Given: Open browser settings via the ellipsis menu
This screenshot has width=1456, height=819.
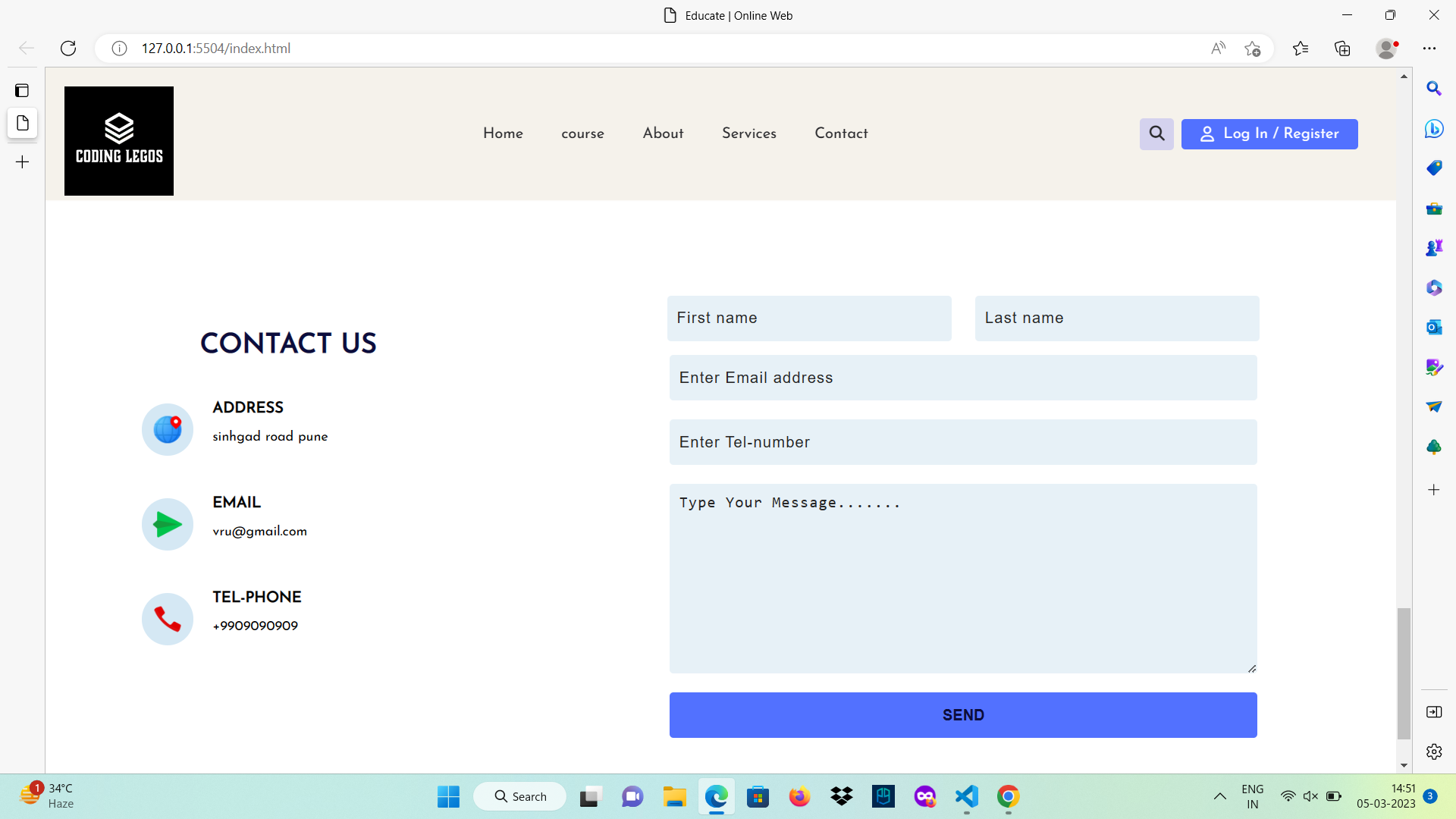Looking at the screenshot, I should click(x=1429, y=48).
